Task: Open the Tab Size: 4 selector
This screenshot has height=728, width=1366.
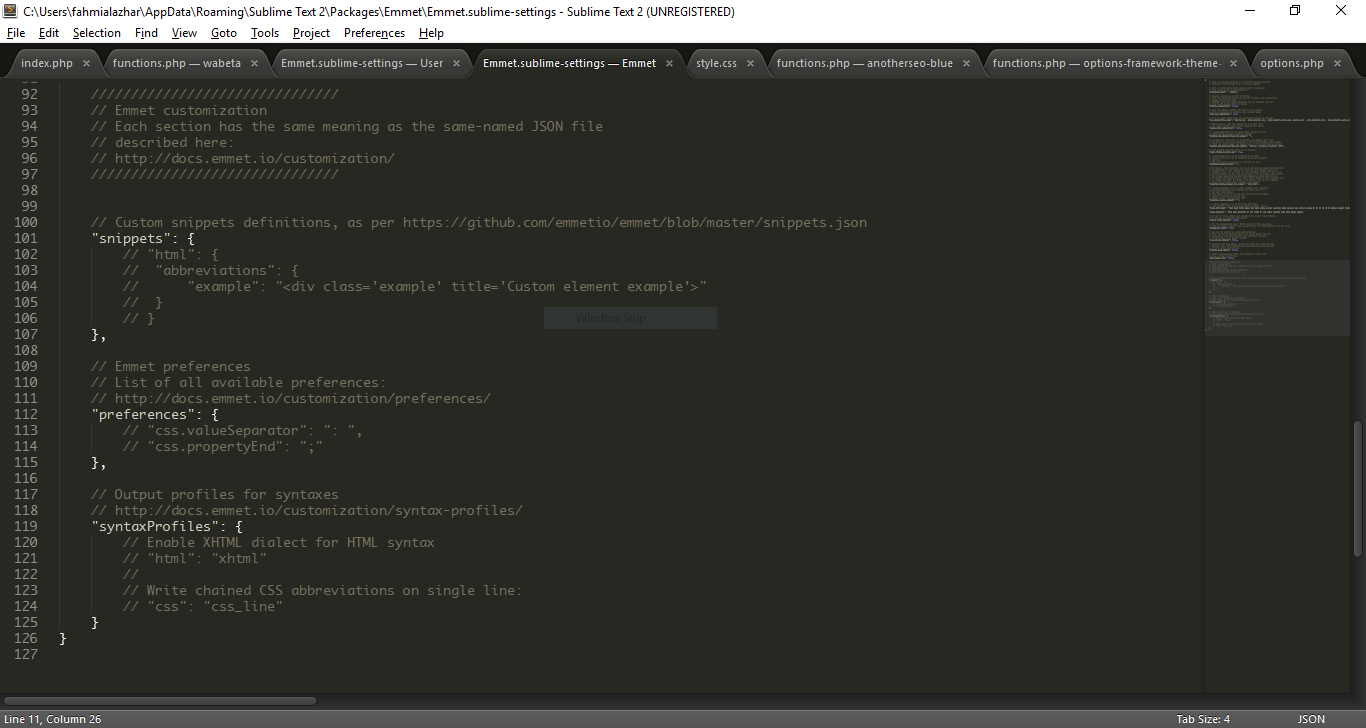Action: 1203,719
